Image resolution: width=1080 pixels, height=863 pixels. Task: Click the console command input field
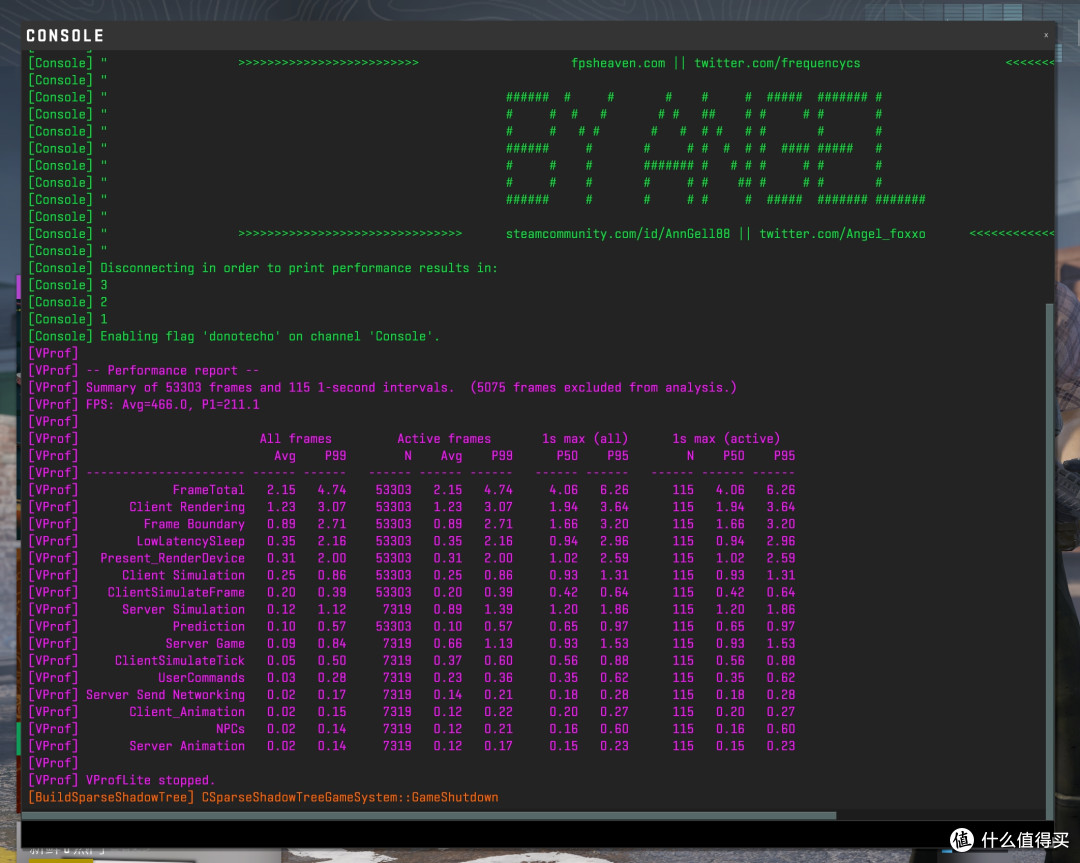point(537,833)
